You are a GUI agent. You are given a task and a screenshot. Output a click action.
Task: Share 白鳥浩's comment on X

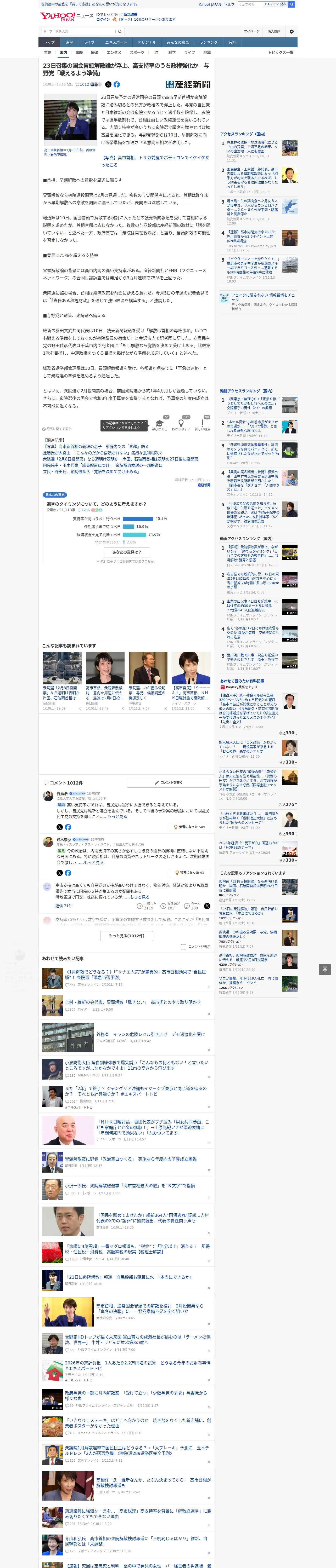60,827
